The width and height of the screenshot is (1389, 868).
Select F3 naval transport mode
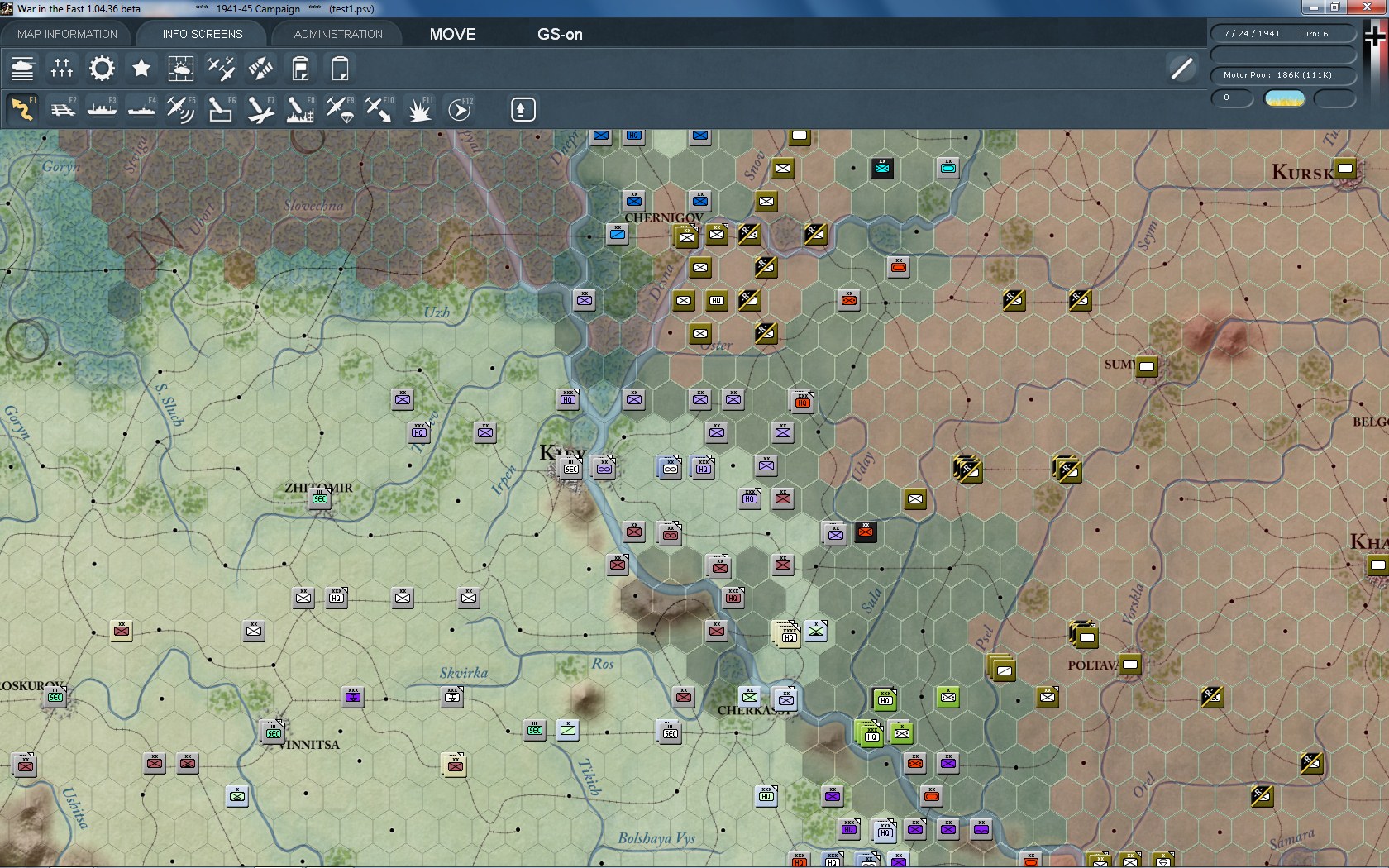coord(102,109)
